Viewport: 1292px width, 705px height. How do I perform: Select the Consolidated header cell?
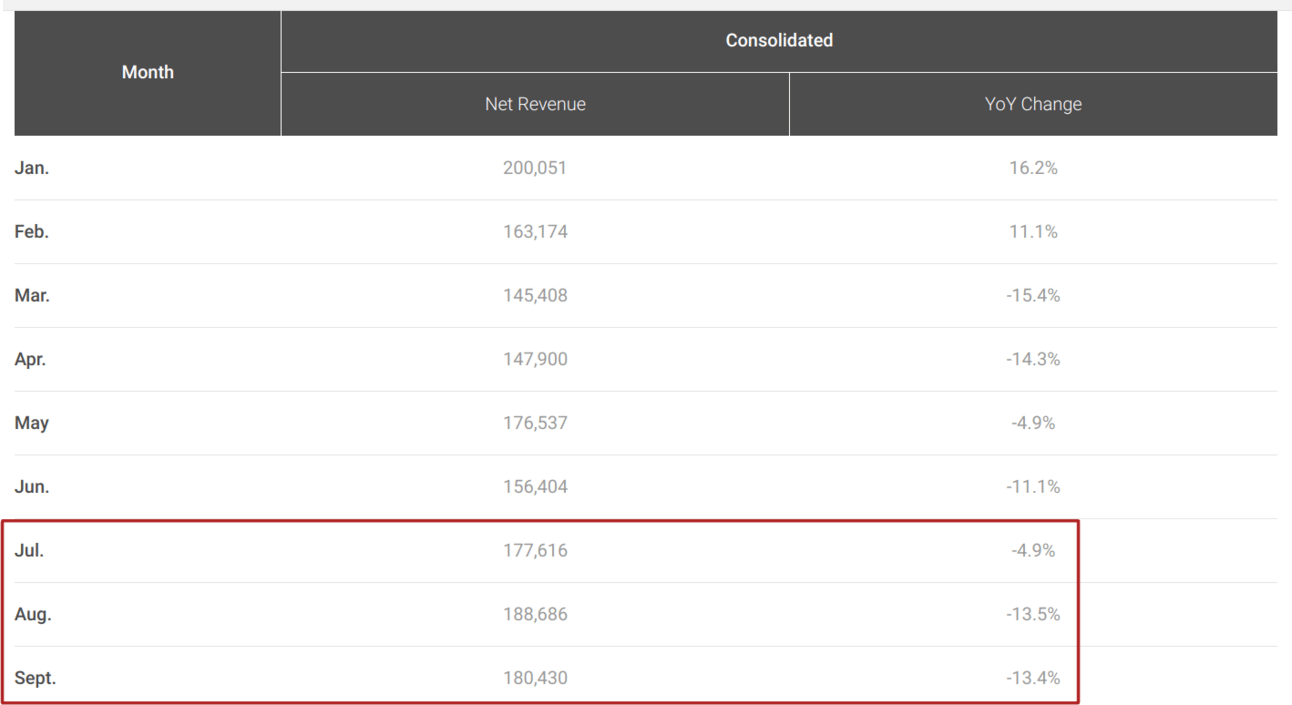click(x=779, y=41)
